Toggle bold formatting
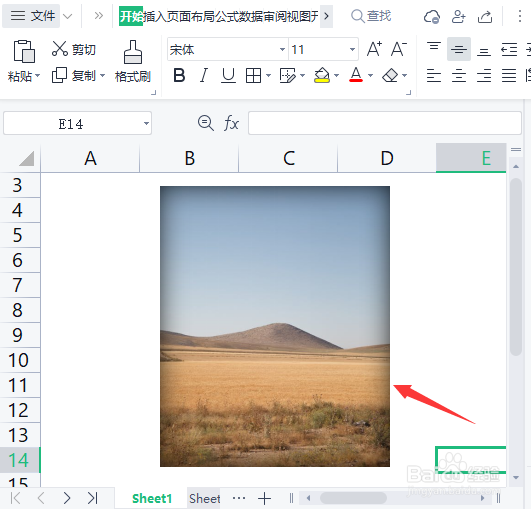 coord(179,75)
